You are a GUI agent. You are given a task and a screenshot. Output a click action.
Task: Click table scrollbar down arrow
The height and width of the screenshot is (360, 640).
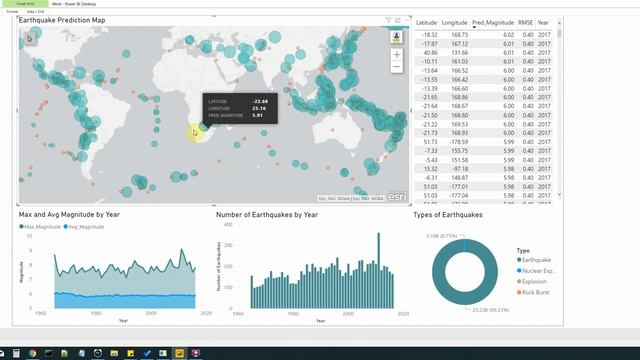coord(559,195)
